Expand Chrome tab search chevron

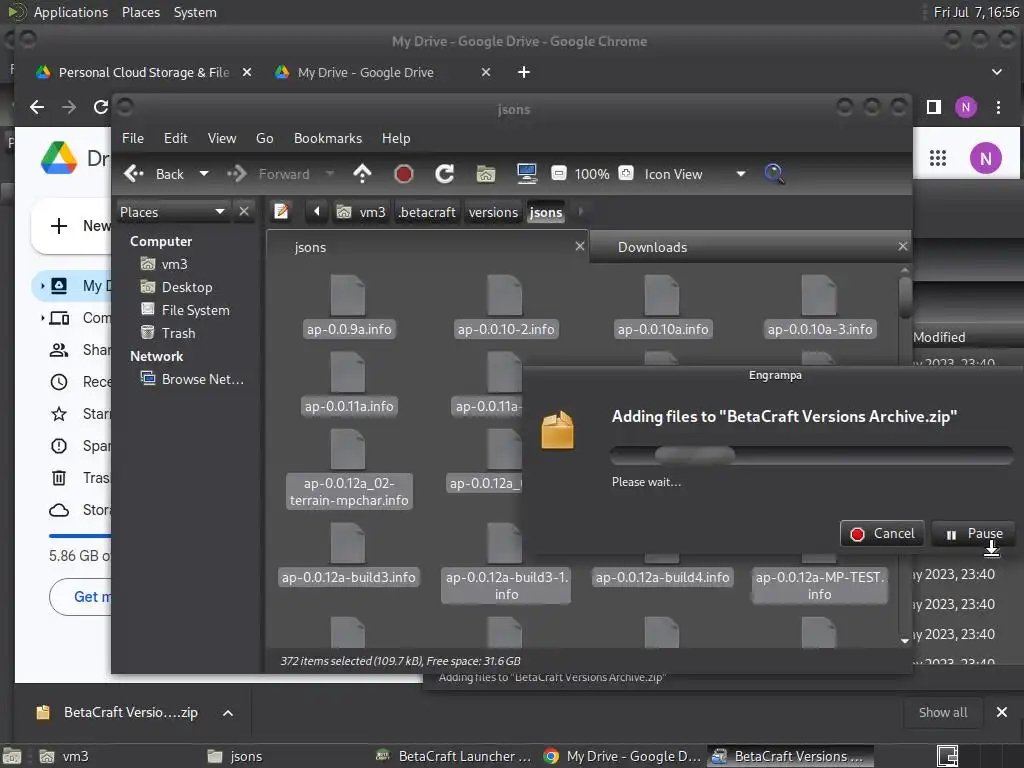[x=997, y=72]
